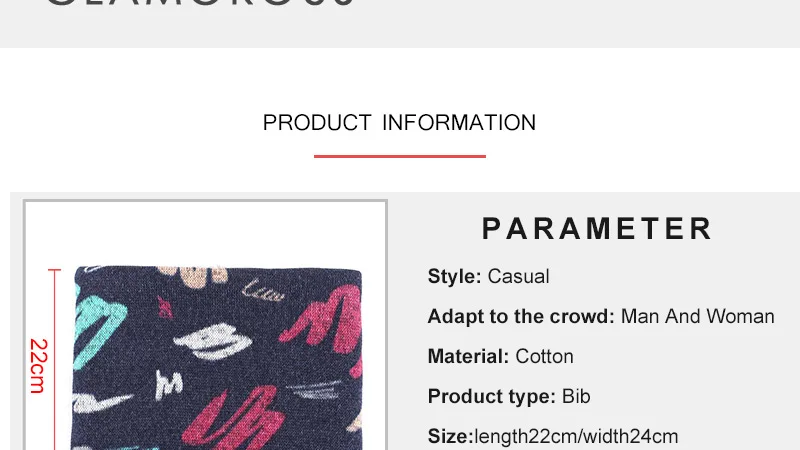Click the PRODUCT INFORMATION heading
The image size is (800, 450).
coord(399,123)
